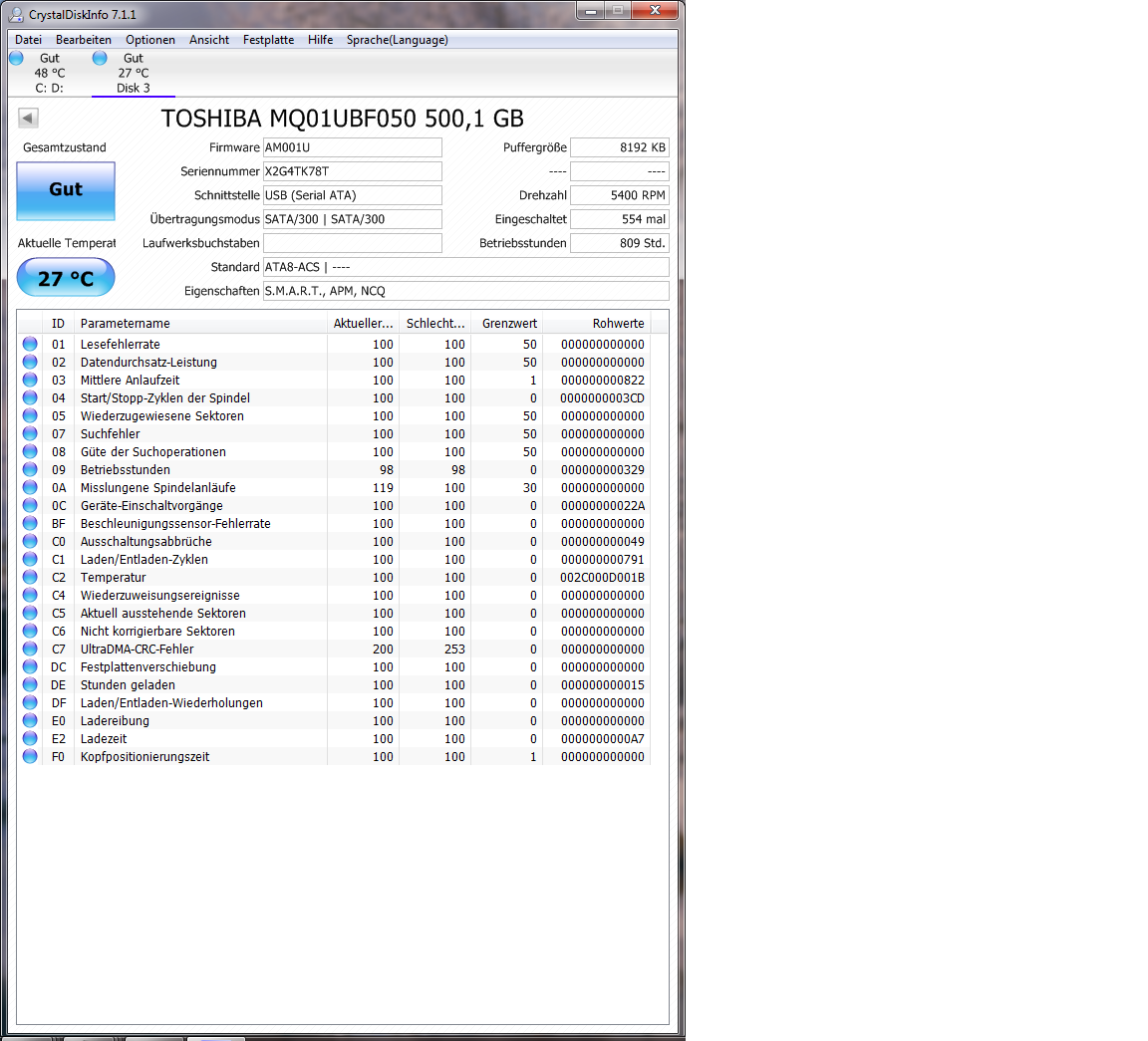
Task: Select the Disk 3 tab
Action: 134,73
